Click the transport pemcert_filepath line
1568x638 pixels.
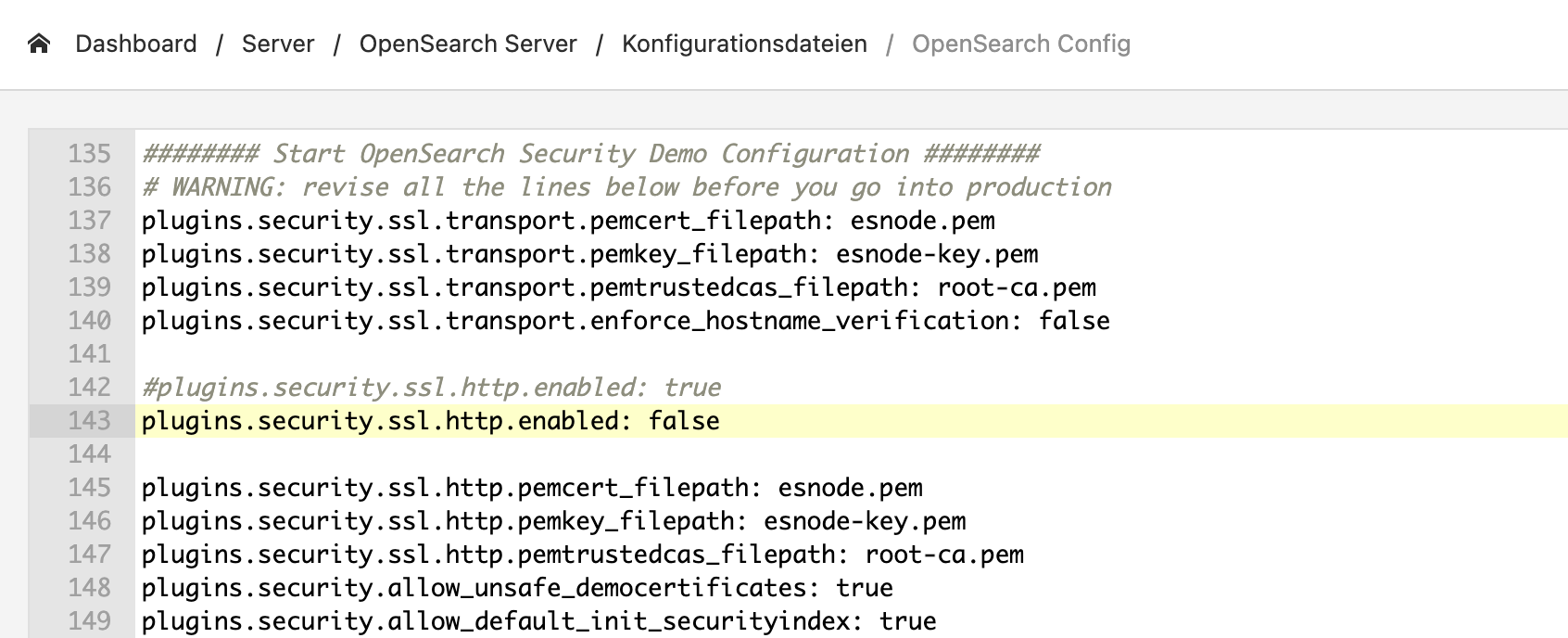point(568,221)
